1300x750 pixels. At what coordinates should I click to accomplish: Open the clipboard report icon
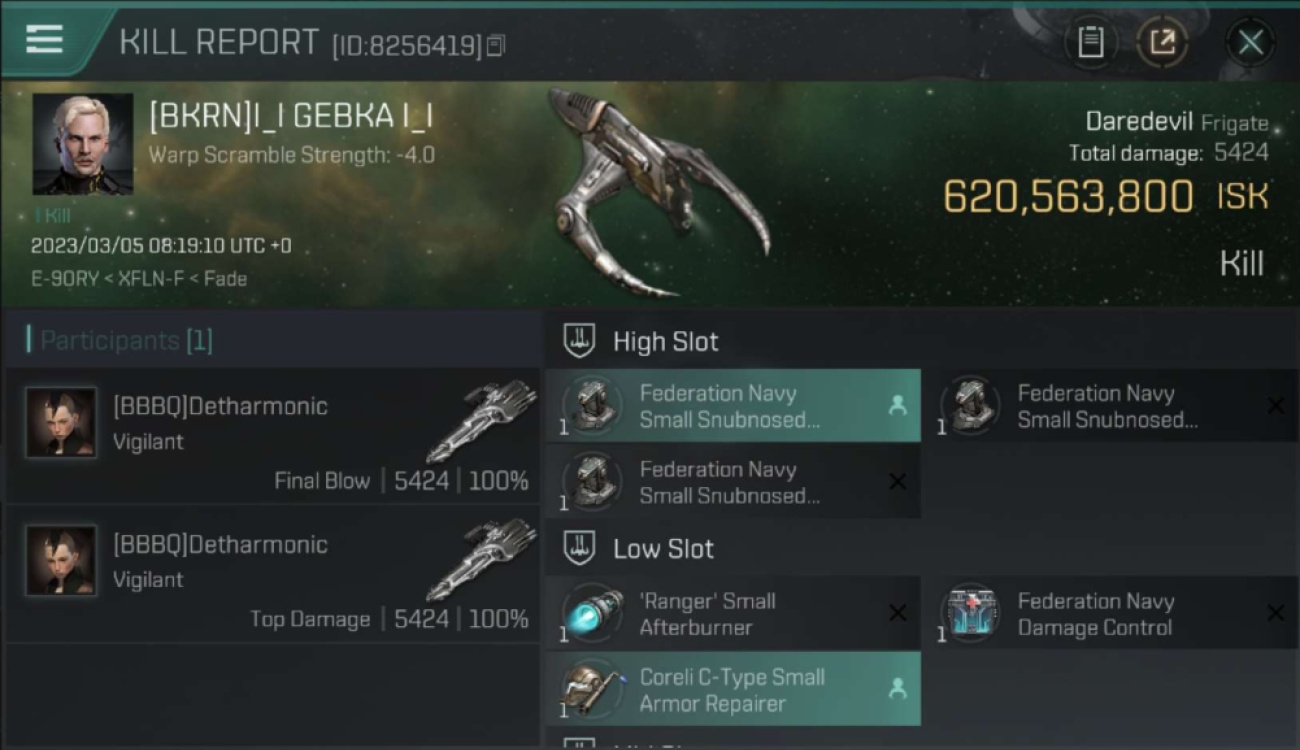coord(1090,42)
